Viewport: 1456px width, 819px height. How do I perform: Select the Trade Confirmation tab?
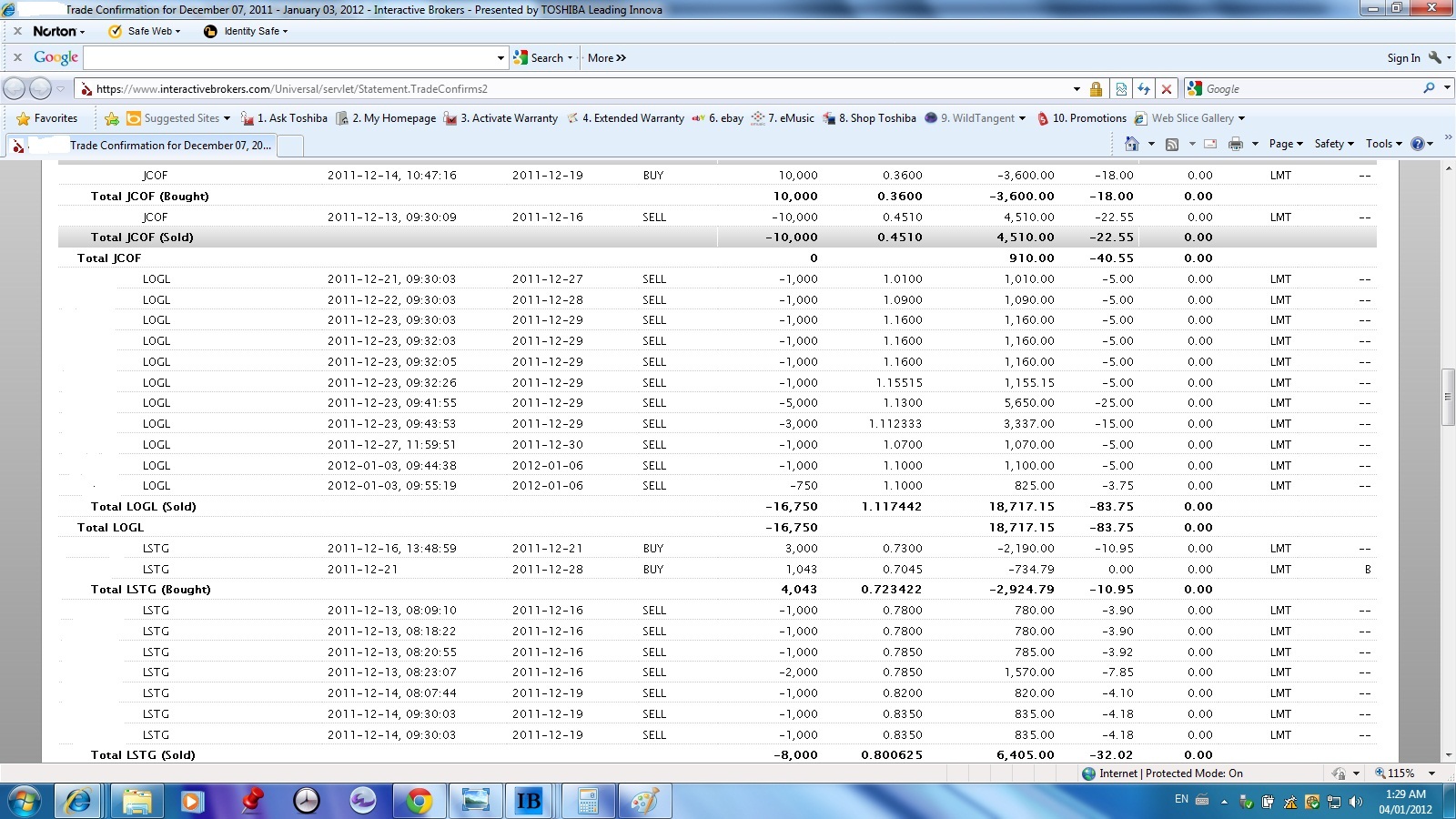click(155, 146)
